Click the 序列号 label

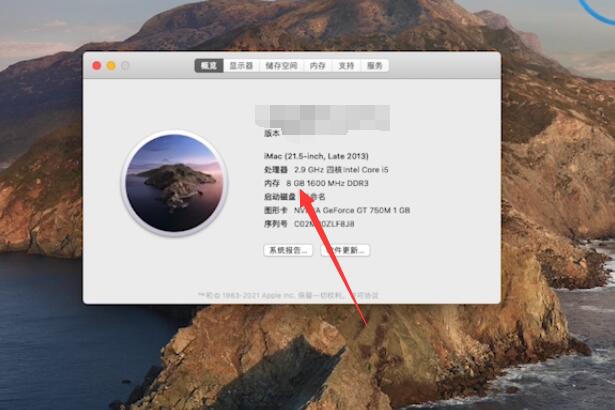click(276, 224)
